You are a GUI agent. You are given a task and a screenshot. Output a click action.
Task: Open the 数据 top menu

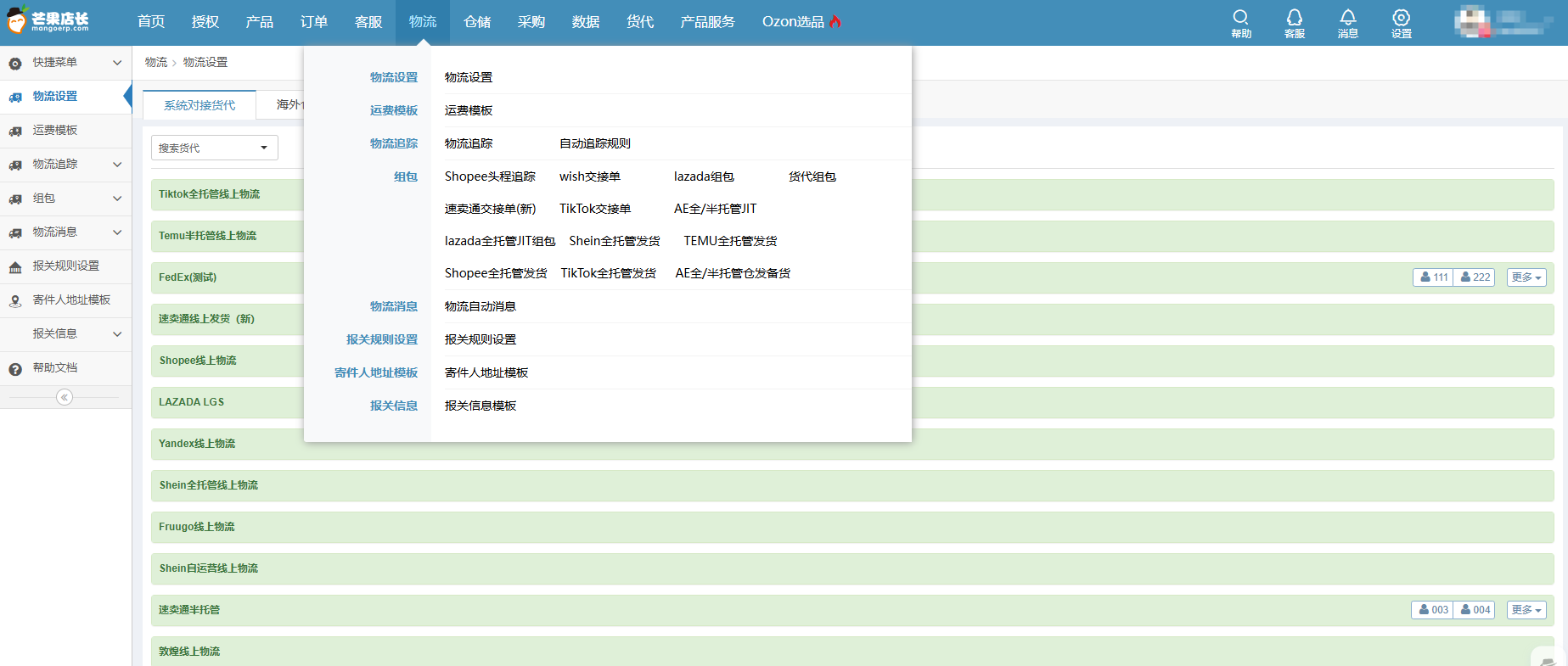[x=586, y=22]
